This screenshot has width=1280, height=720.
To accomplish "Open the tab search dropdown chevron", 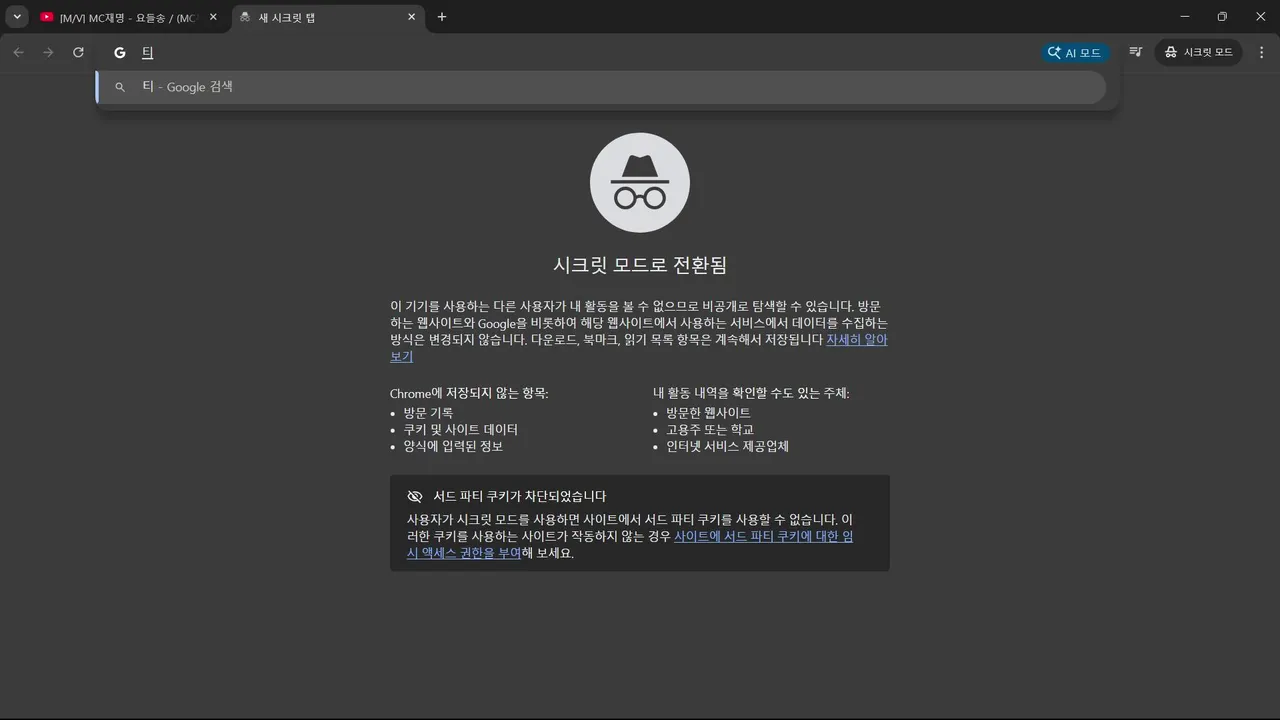I will pyautogui.click(x=17, y=17).
